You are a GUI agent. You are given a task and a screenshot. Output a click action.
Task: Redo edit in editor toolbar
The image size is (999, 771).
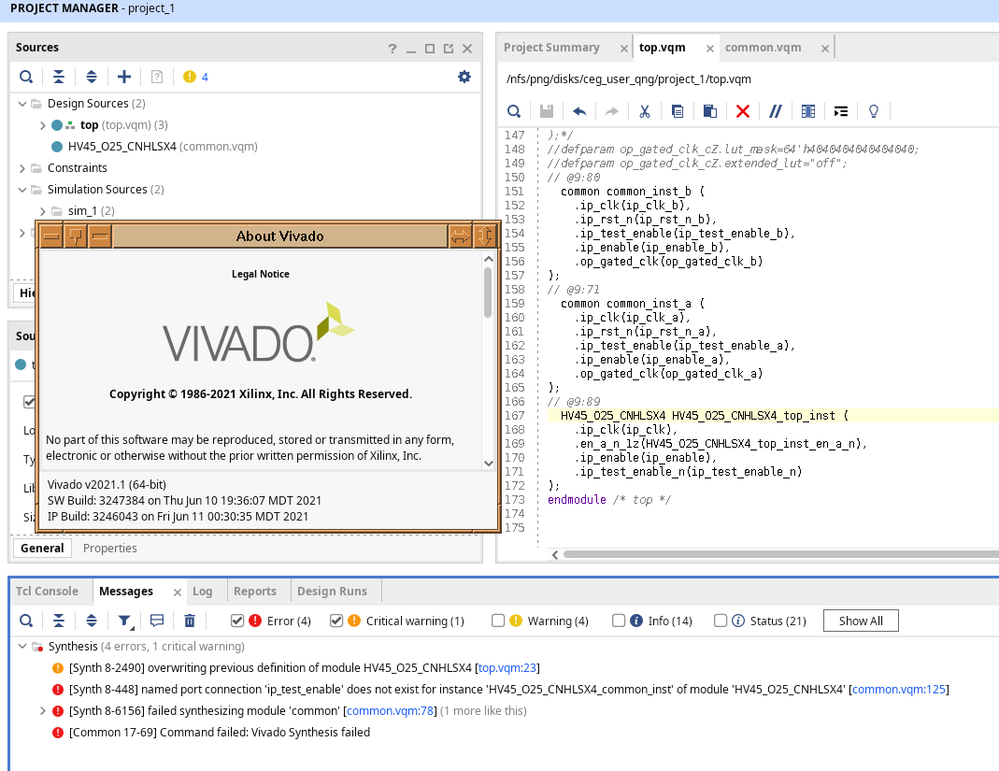(x=612, y=112)
